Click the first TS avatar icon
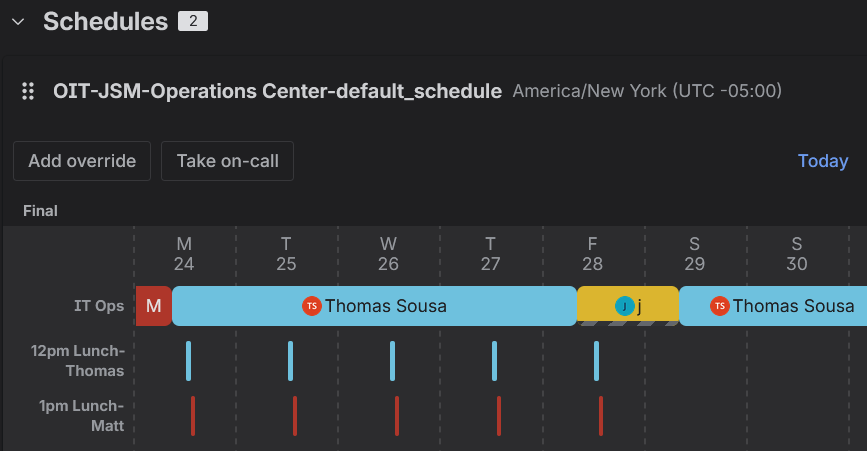Image resolution: width=867 pixels, height=451 pixels. 311,306
